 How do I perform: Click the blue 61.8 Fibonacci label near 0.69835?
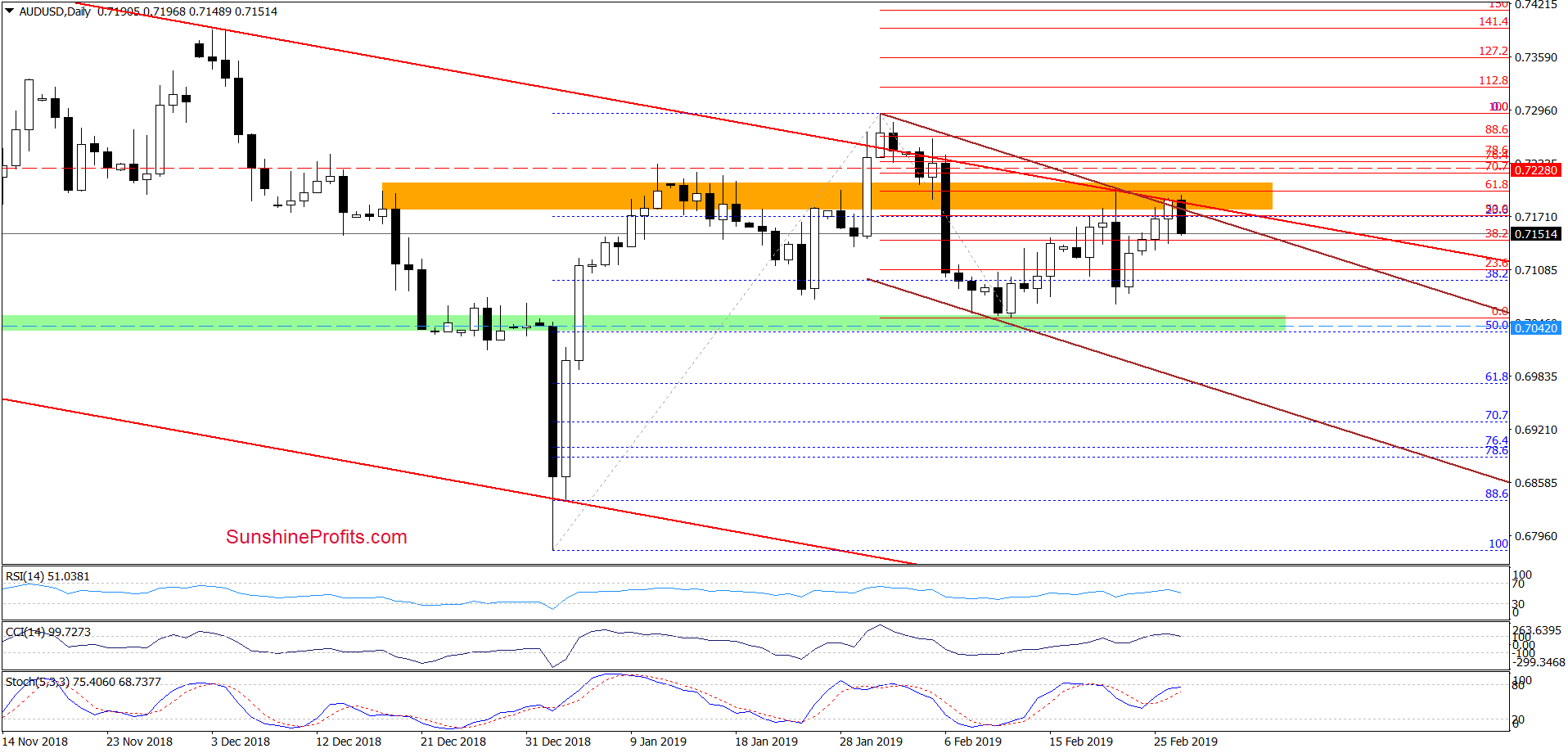tap(1497, 376)
